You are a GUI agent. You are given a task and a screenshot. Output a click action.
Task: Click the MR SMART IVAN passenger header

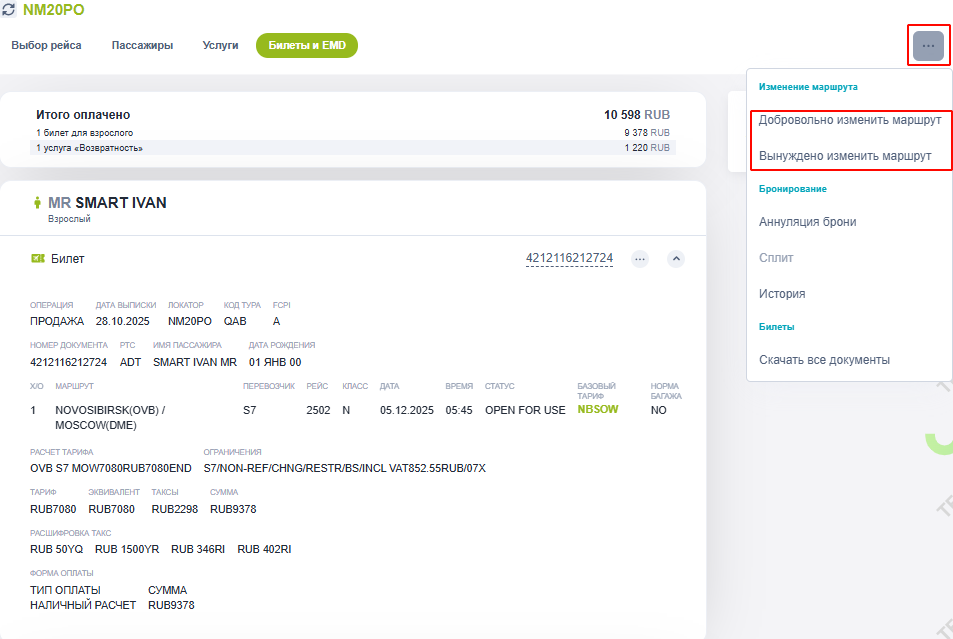click(x=107, y=203)
